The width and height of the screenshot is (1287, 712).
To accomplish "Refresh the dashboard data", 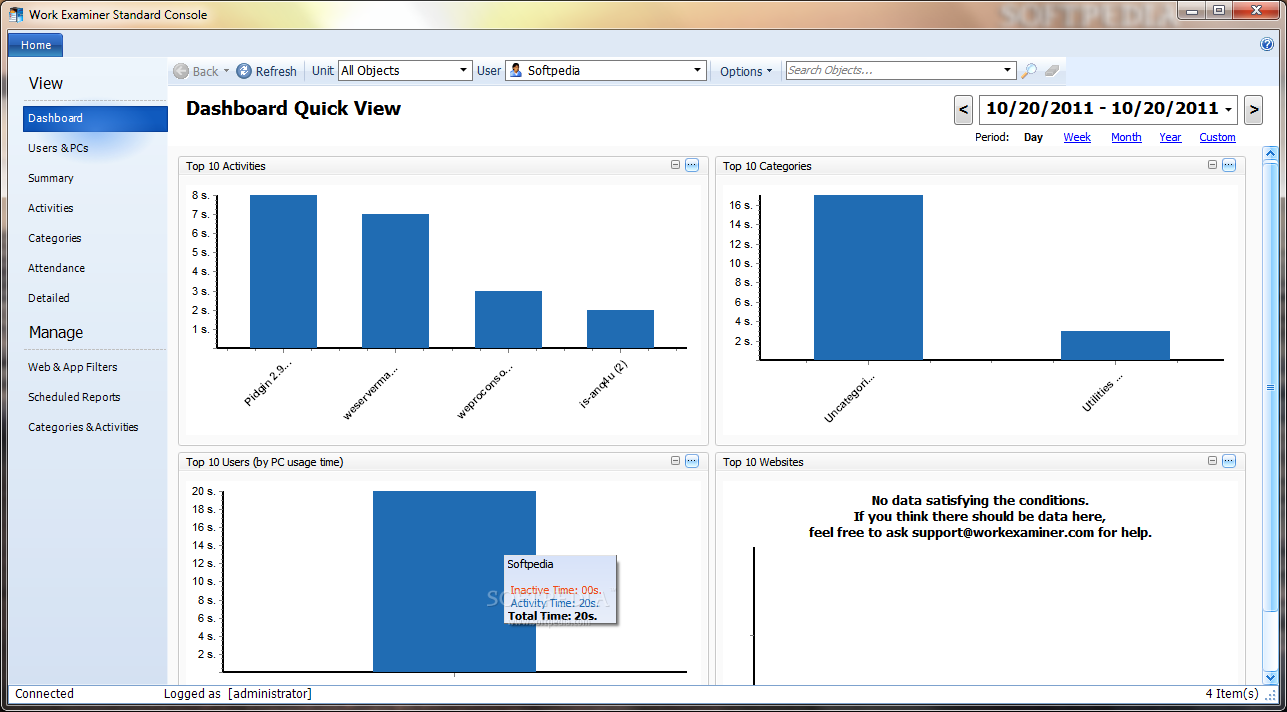I will click(x=267, y=71).
